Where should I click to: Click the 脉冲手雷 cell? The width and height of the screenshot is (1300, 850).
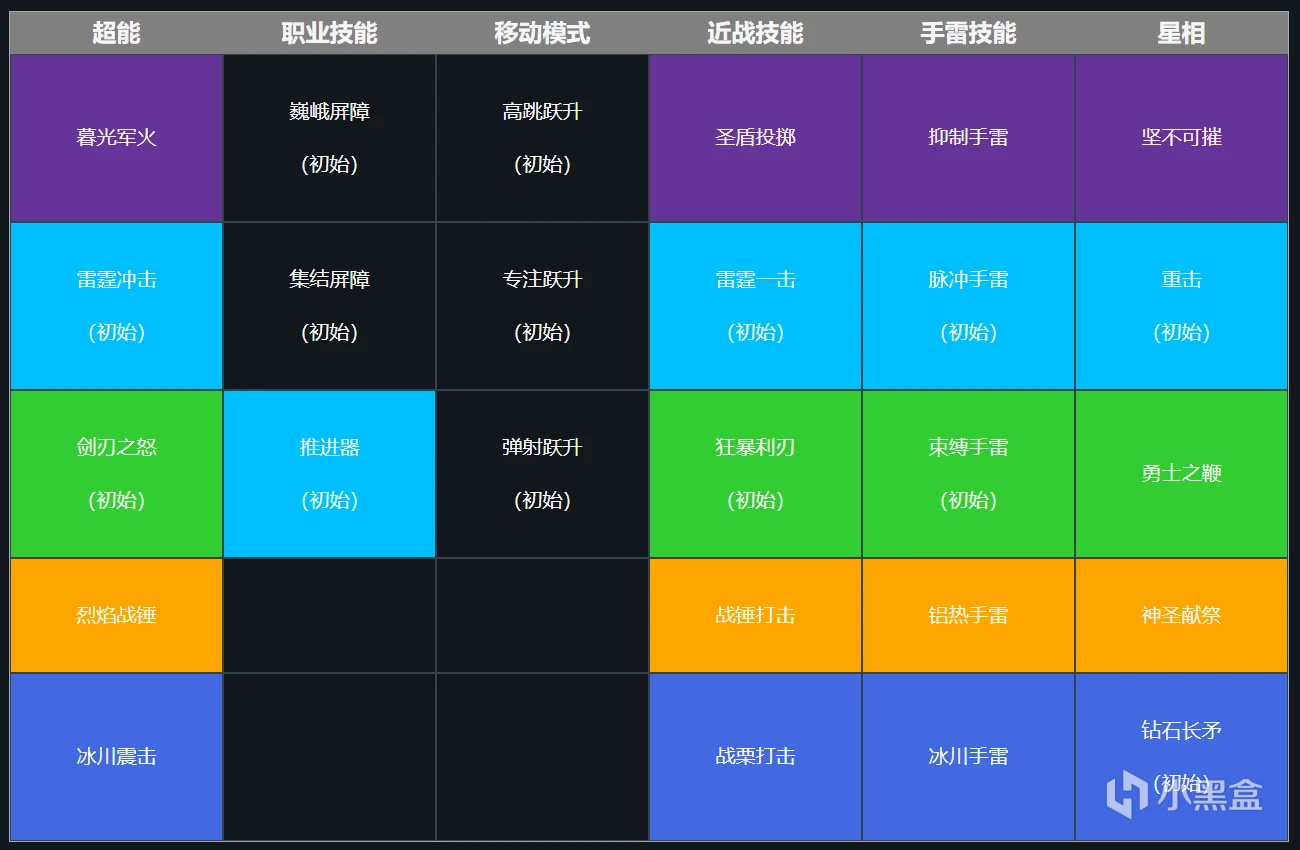click(x=968, y=306)
